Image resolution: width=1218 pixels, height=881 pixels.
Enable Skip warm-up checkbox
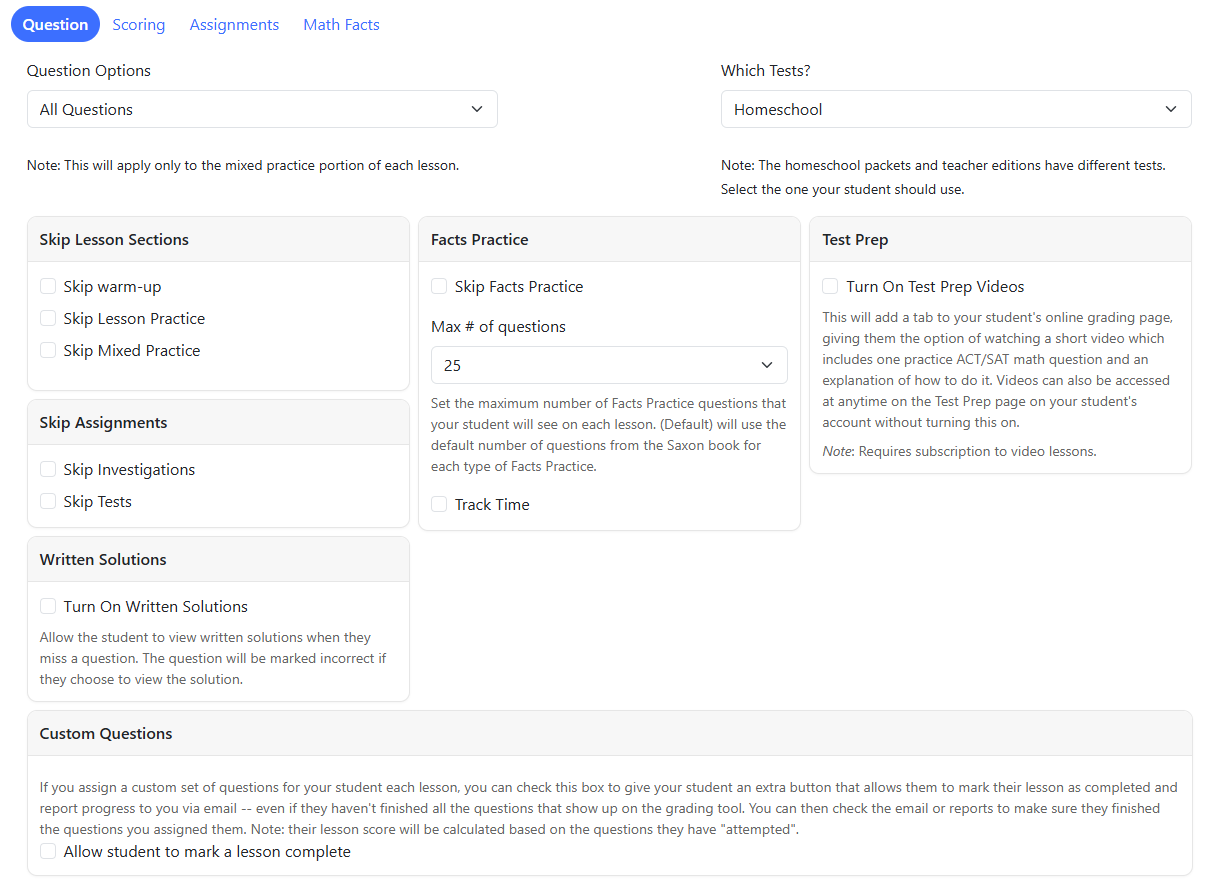pos(48,286)
